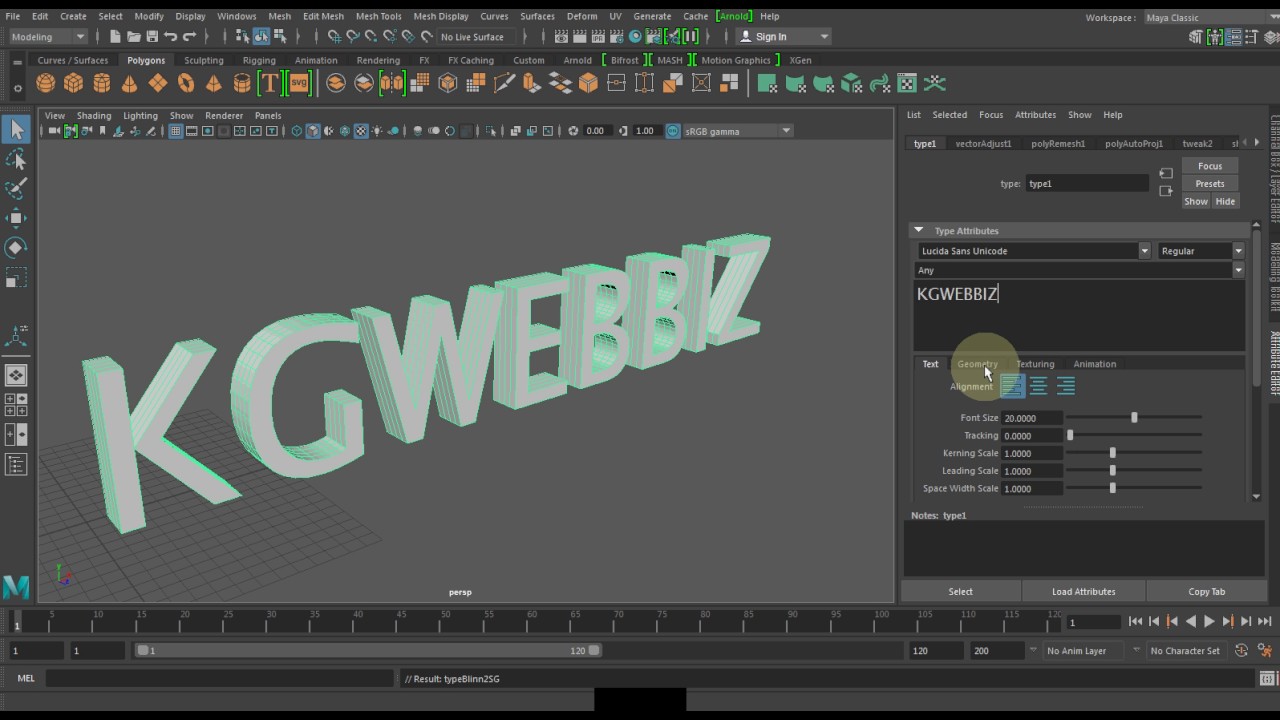Click the play forward button

click(1209, 622)
